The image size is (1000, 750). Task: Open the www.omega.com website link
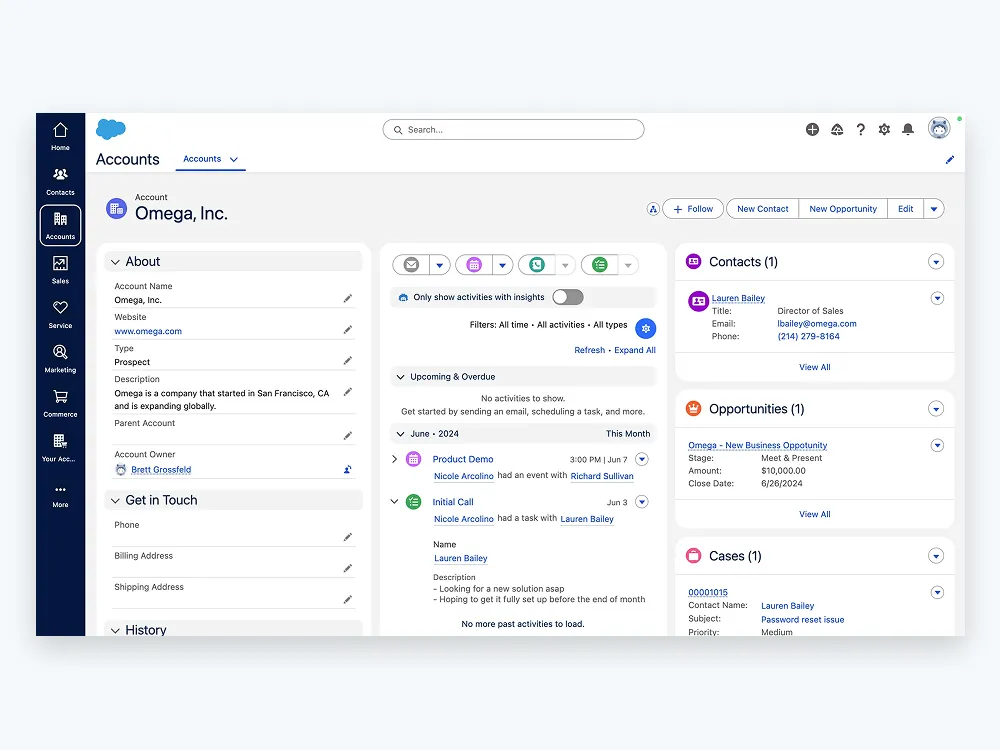coord(148,331)
